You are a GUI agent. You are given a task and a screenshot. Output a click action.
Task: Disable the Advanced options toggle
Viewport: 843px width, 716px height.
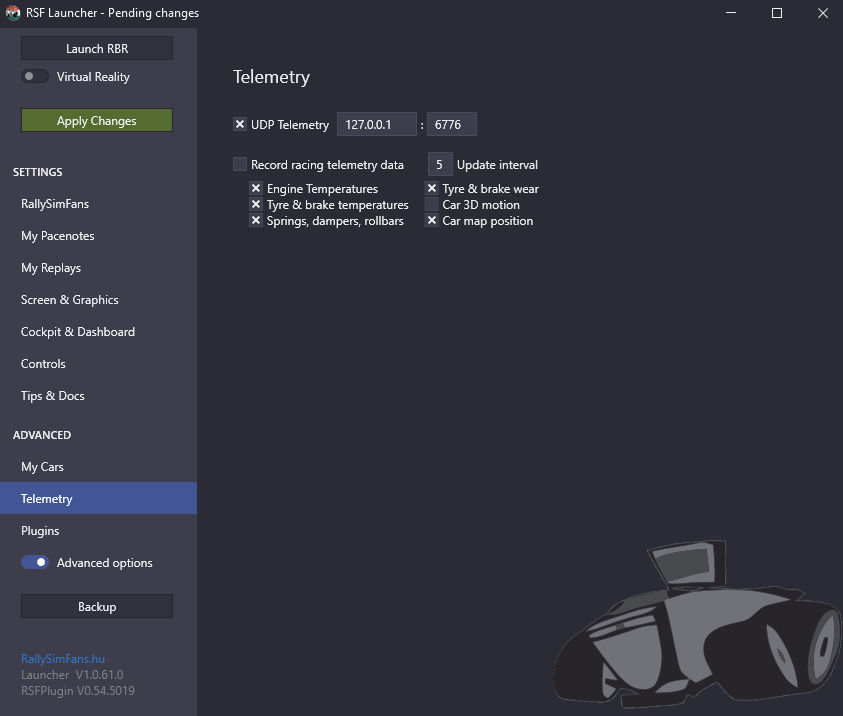tap(35, 563)
